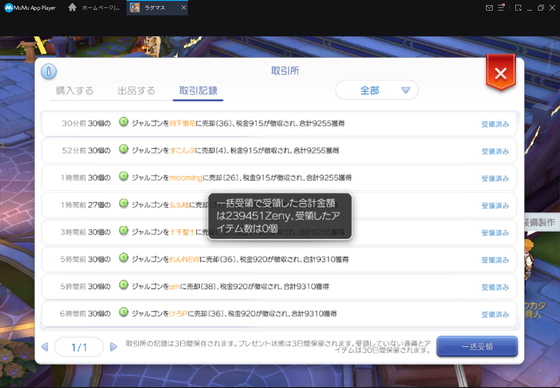Click item icon in the ami row

tap(124, 285)
